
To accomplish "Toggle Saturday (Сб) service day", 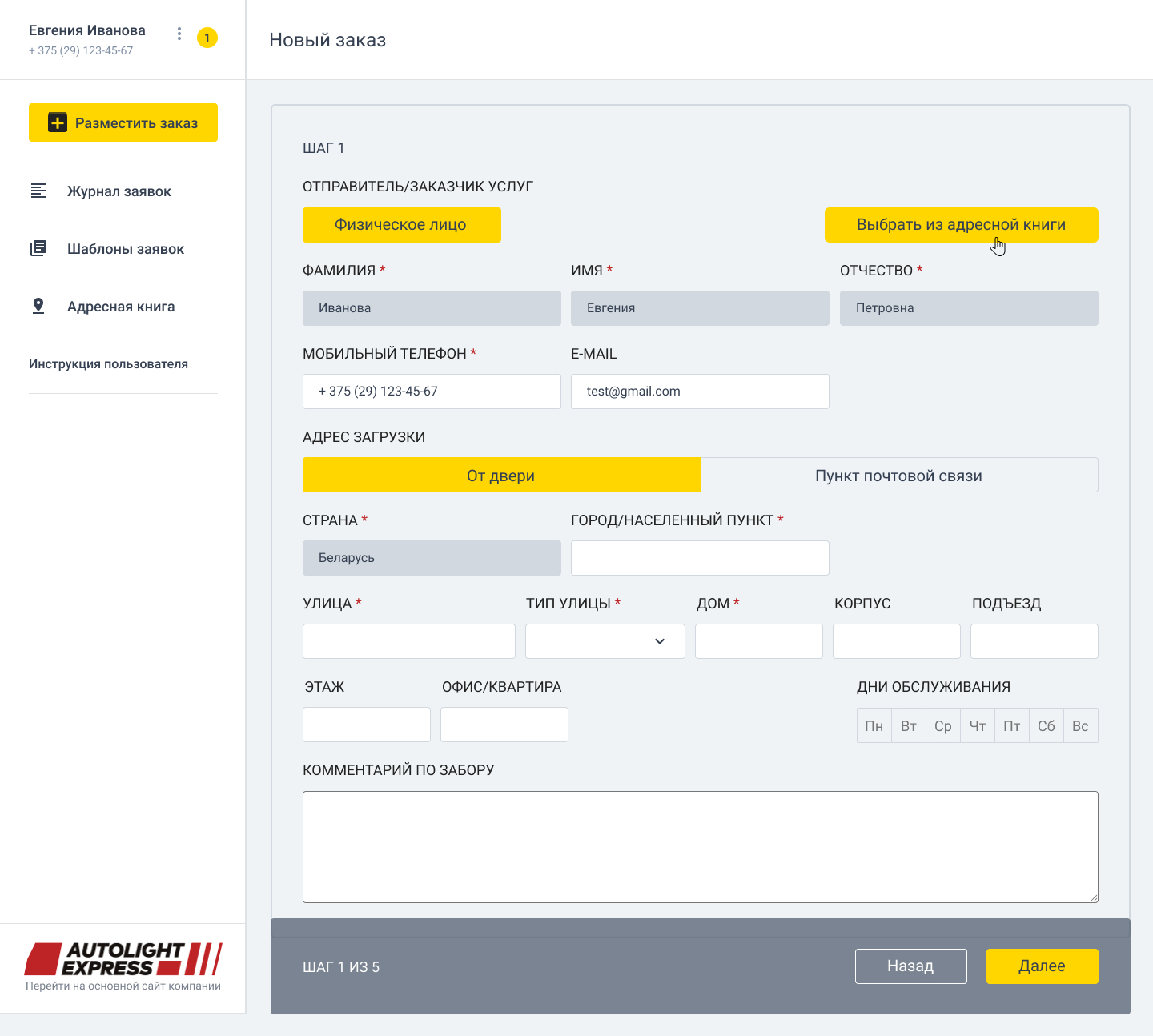I will coord(1046,725).
